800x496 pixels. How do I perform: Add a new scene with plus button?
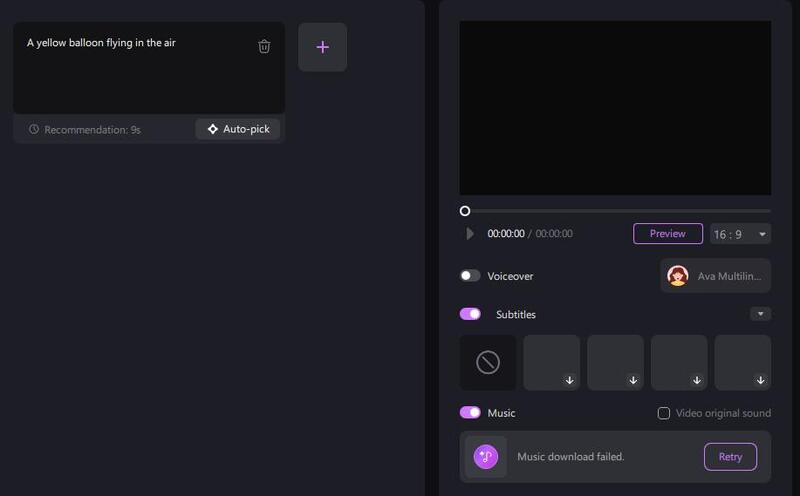coord(322,47)
